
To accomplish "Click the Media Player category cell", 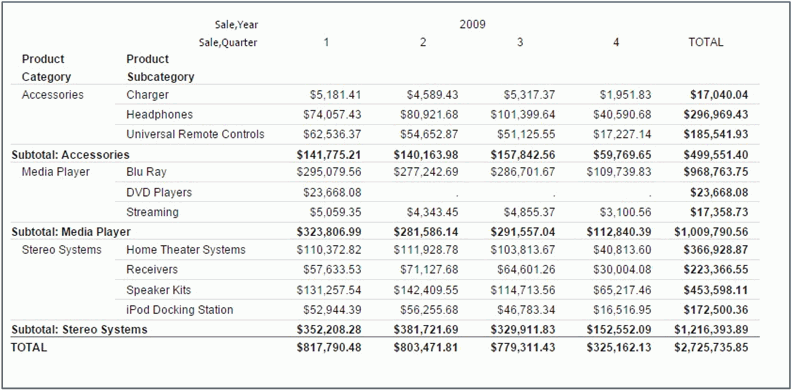I will click(x=55, y=172).
